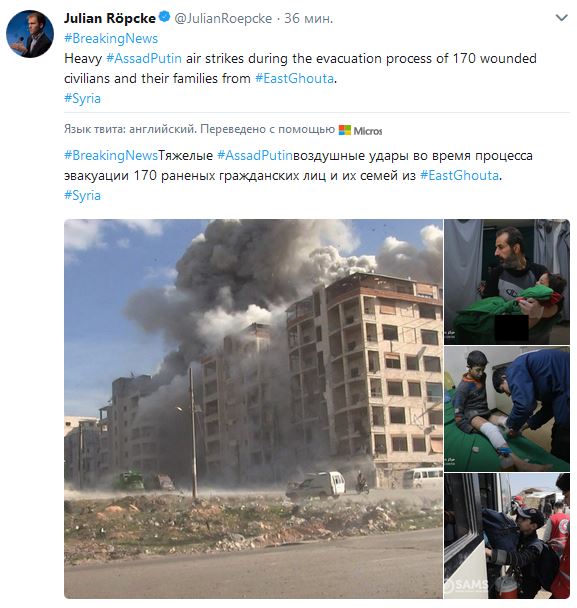Open the tweet options chevron menu
The width and height of the screenshot is (577, 608).
click(x=561, y=18)
